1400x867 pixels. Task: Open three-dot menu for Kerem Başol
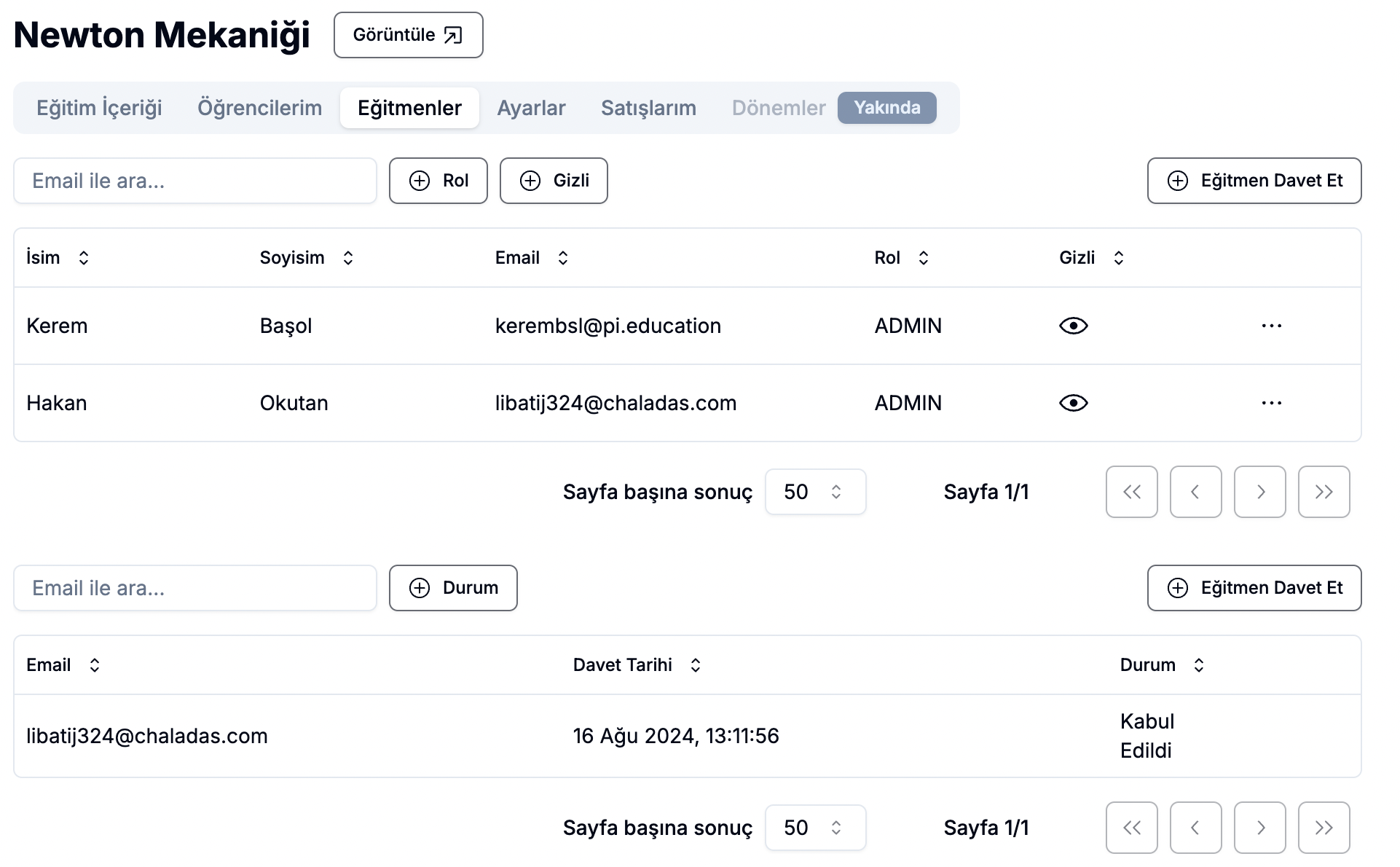click(x=1271, y=326)
